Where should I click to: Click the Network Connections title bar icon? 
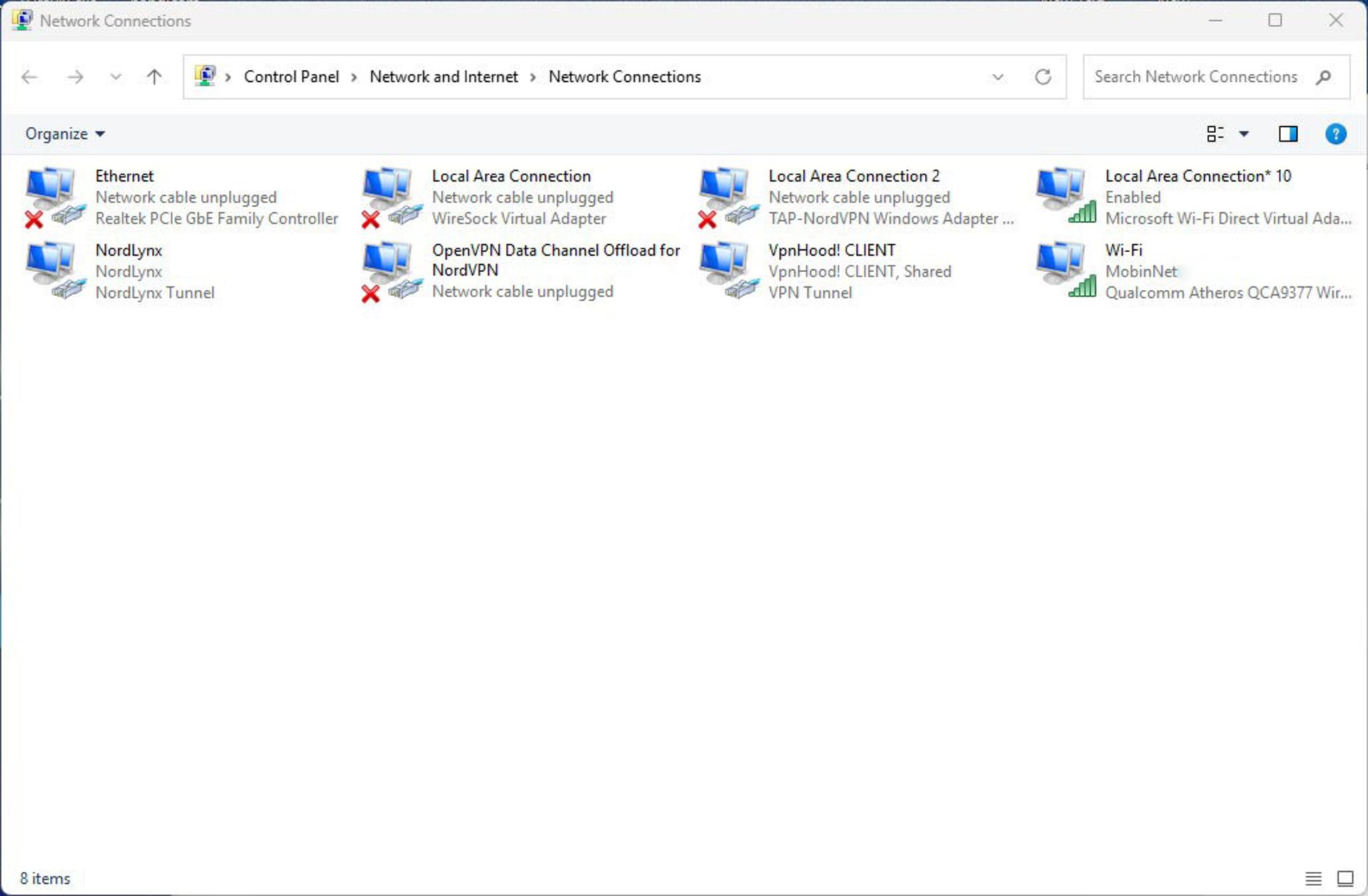pyautogui.click(x=22, y=21)
